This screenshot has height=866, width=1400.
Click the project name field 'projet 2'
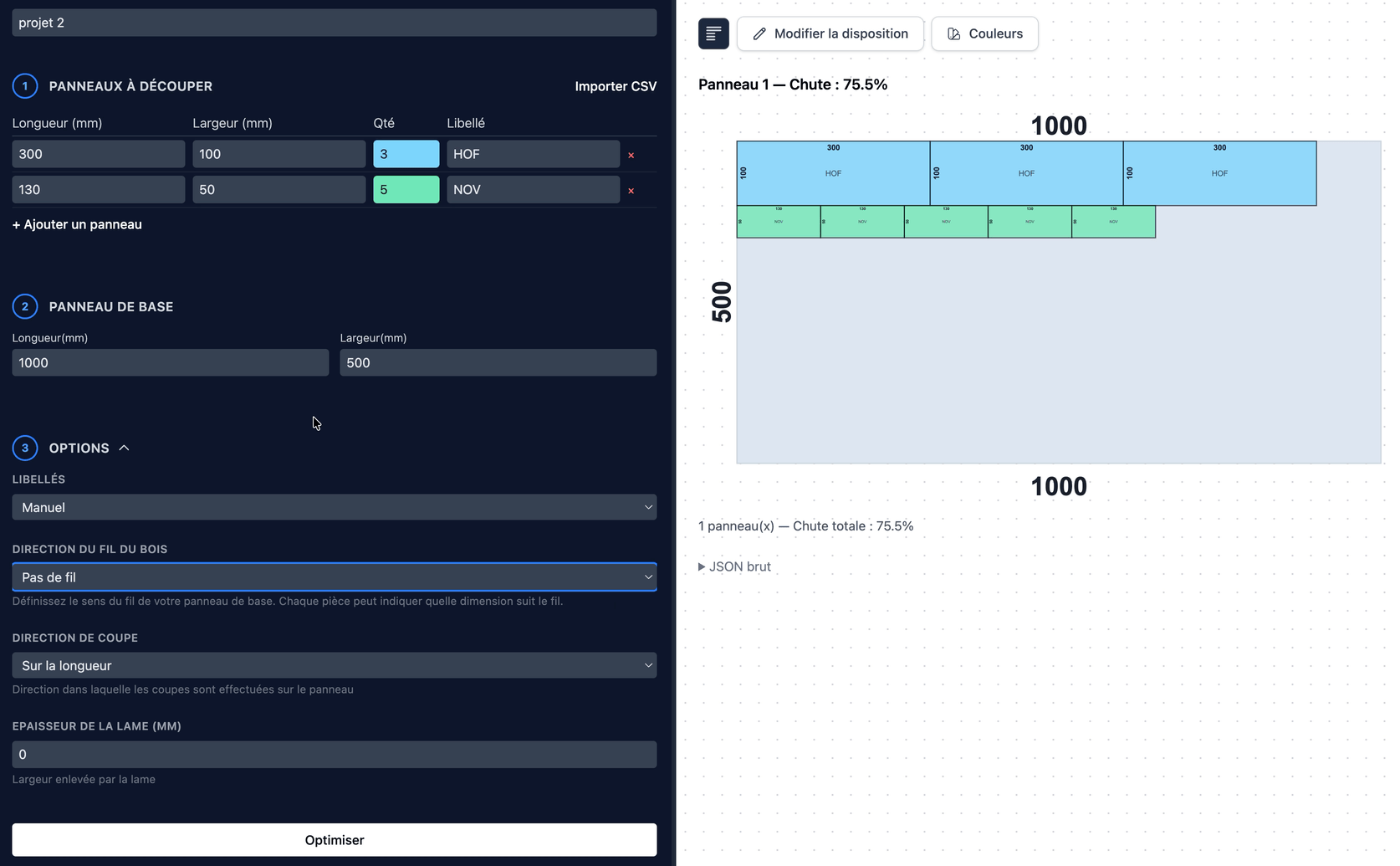click(334, 23)
